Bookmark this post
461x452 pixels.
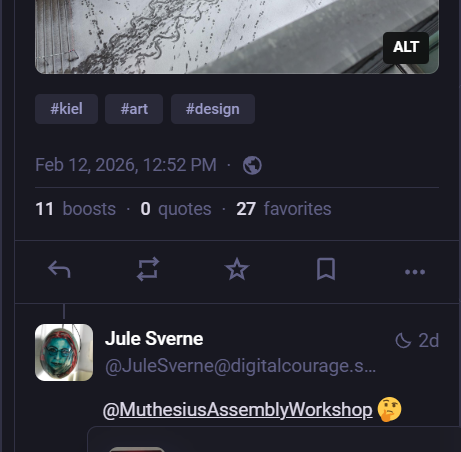(x=326, y=269)
